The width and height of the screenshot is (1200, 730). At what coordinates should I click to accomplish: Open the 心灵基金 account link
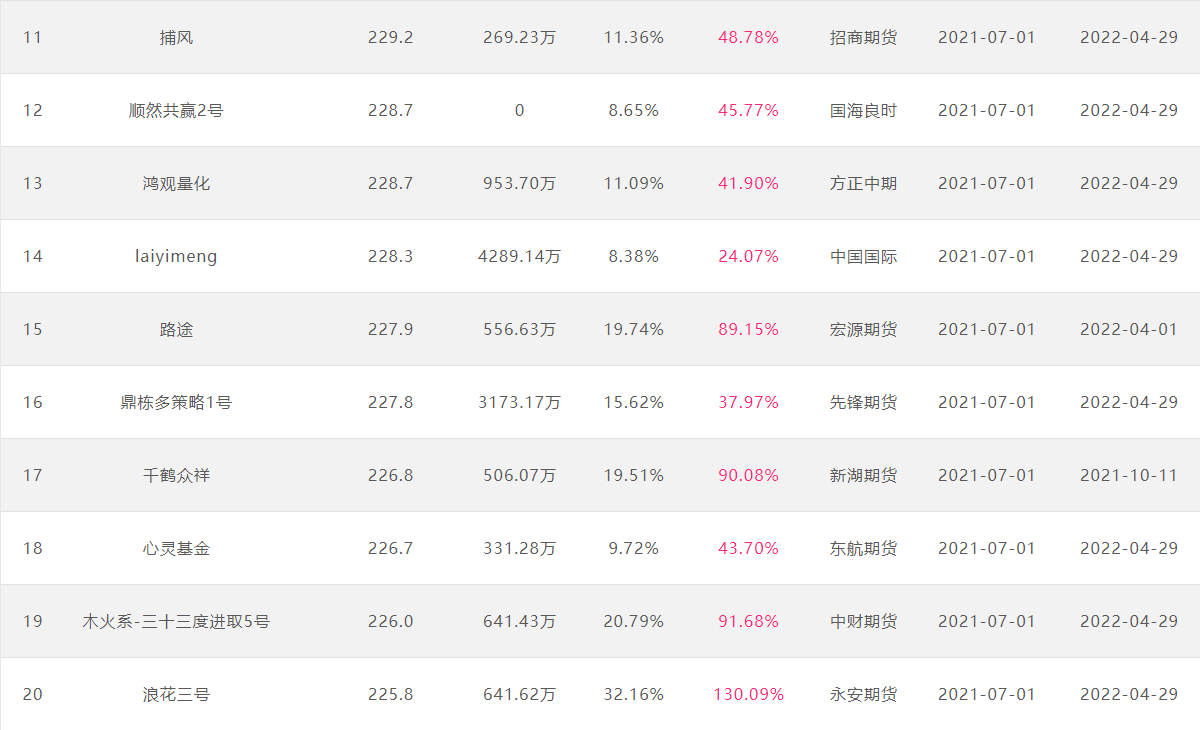(x=176, y=548)
